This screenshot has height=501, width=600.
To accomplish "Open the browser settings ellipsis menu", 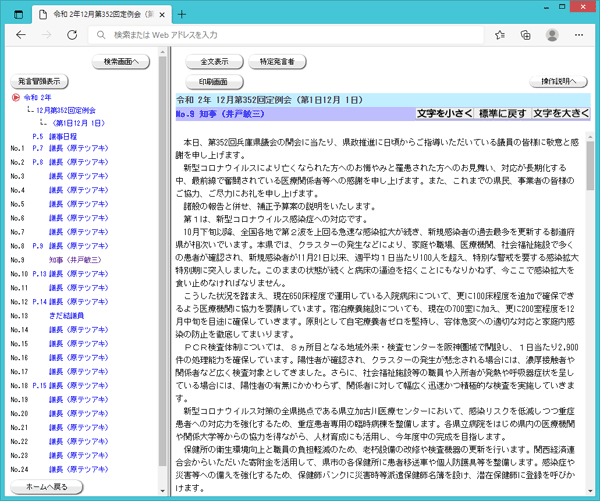I will tap(579, 35).
